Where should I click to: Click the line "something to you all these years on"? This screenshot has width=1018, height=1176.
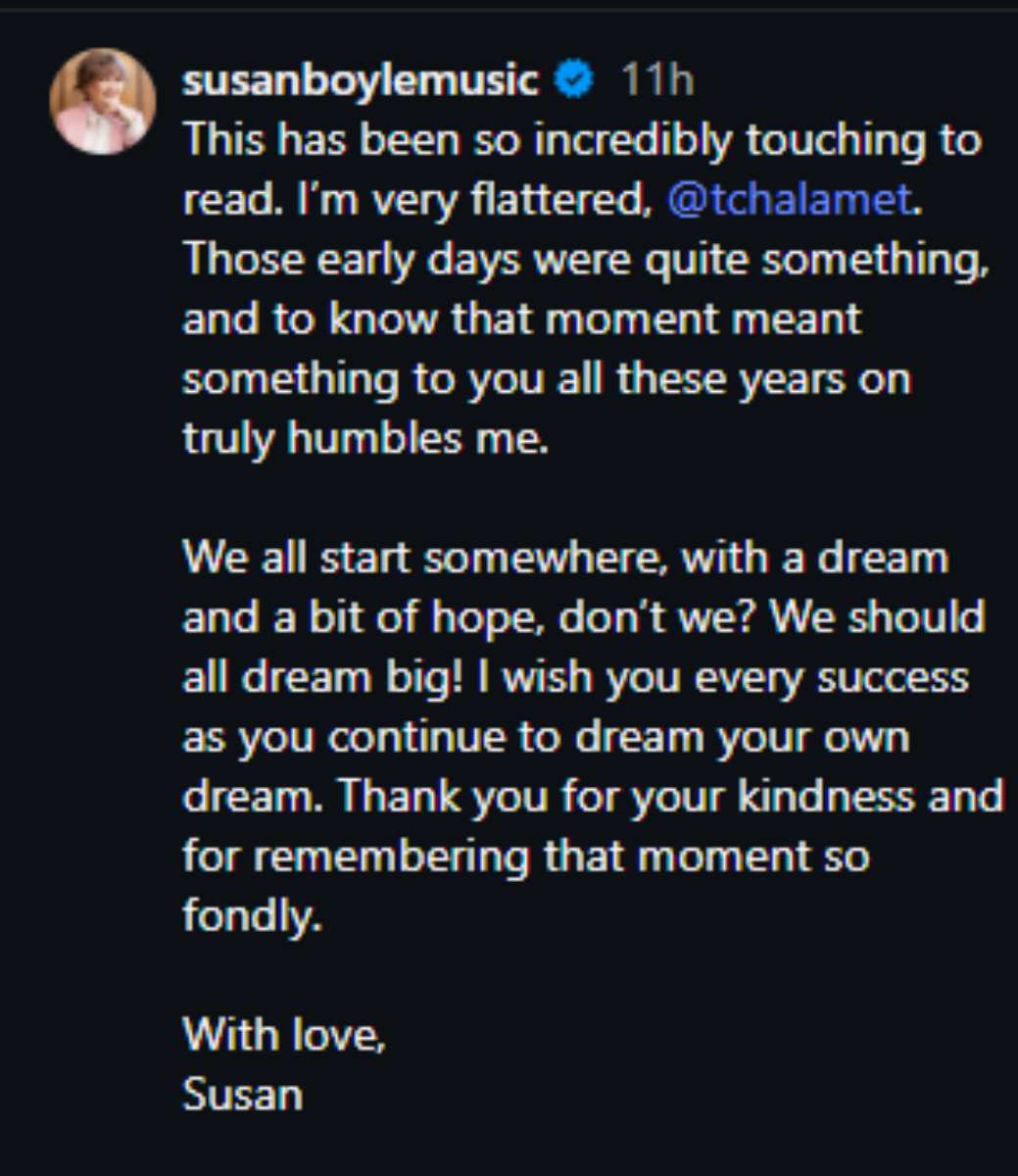(546, 379)
